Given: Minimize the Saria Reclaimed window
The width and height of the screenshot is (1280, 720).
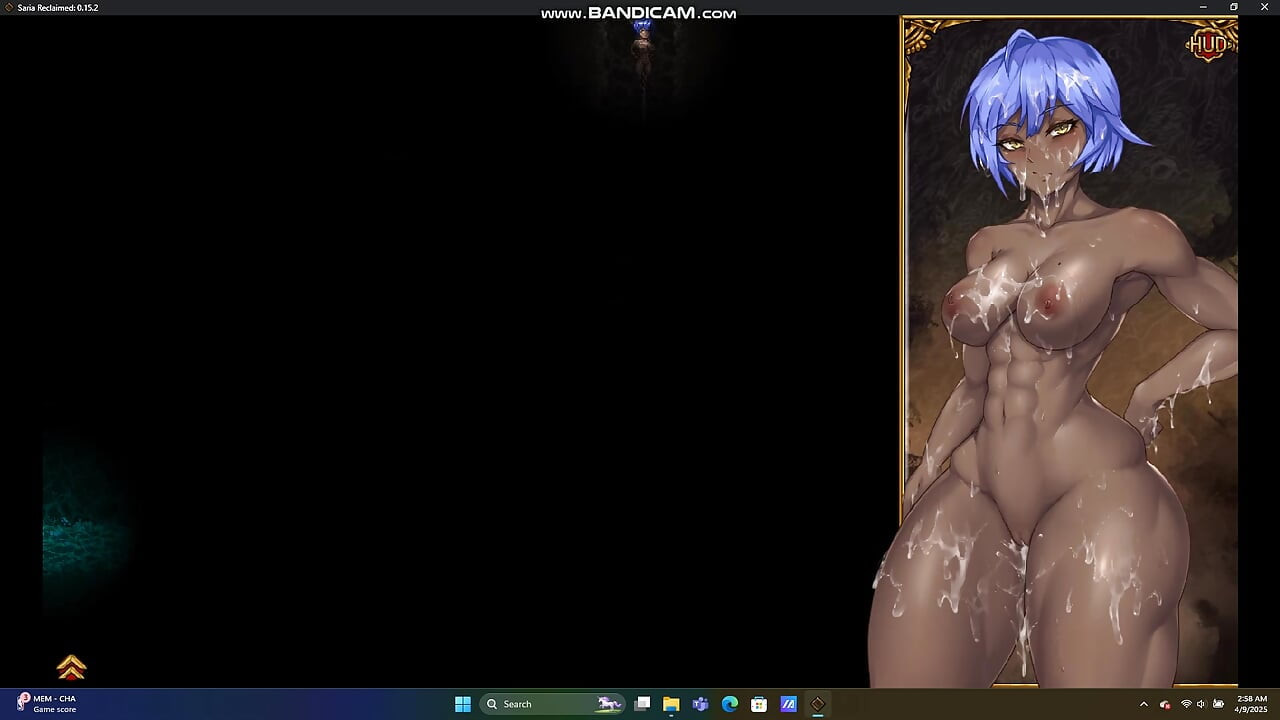Looking at the screenshot, I should coord(1204,7).
